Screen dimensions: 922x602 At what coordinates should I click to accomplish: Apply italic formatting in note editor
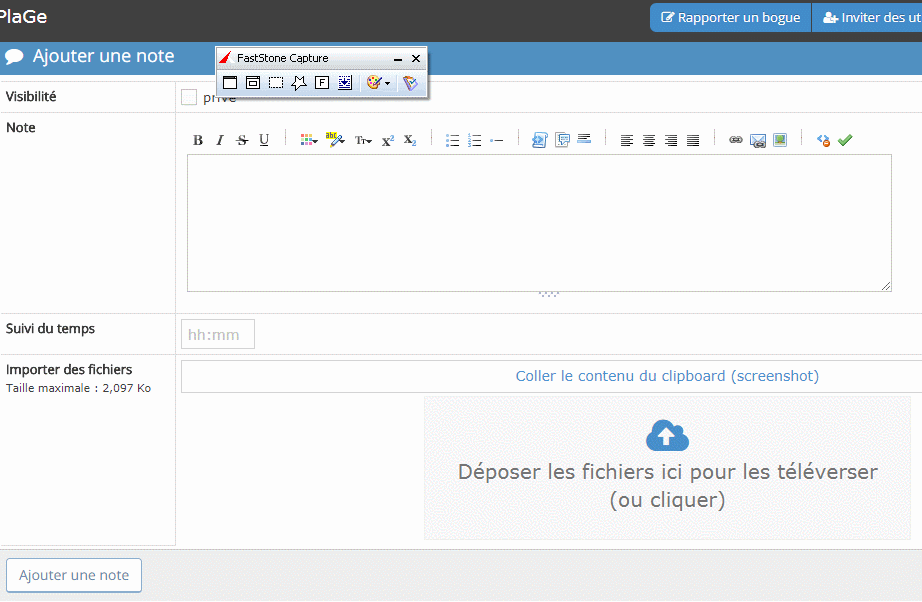220,140
